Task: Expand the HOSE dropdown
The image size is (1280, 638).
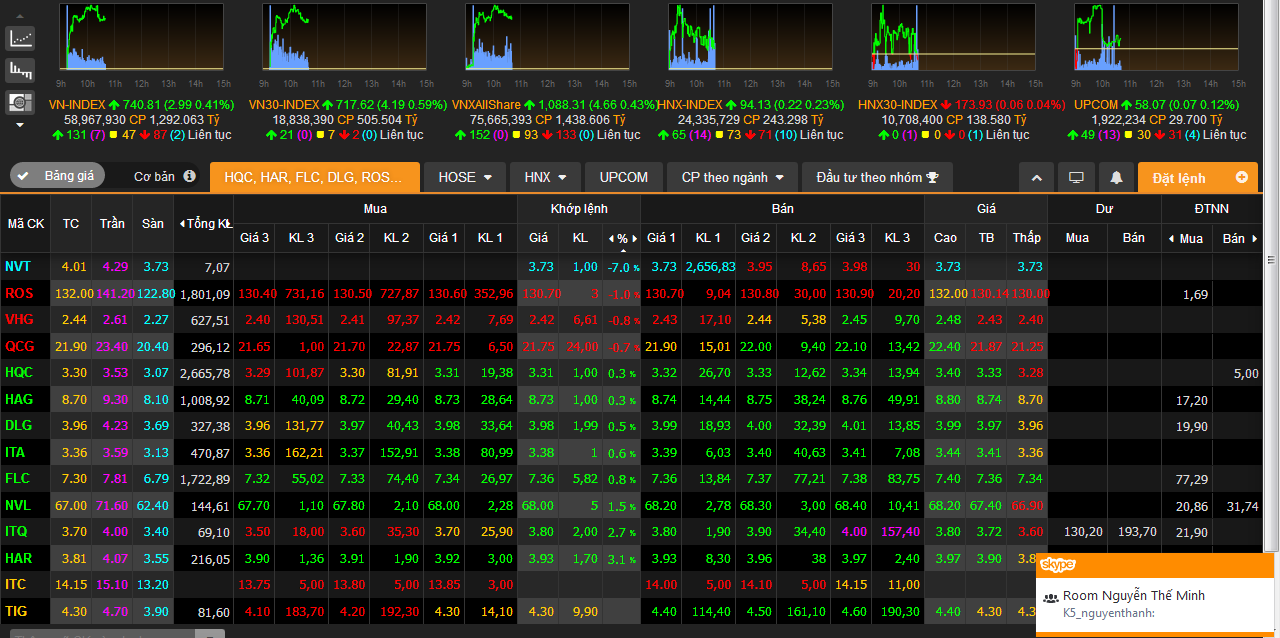Action: [465, 177]
